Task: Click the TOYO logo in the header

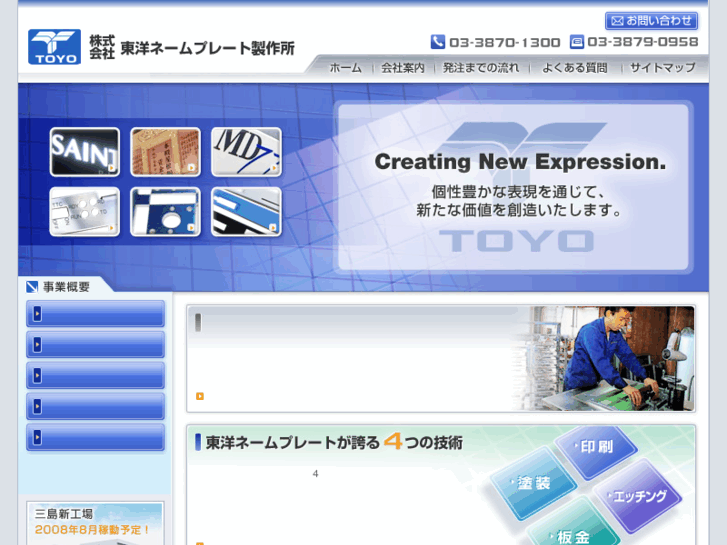Action: (x=54, y=47)
